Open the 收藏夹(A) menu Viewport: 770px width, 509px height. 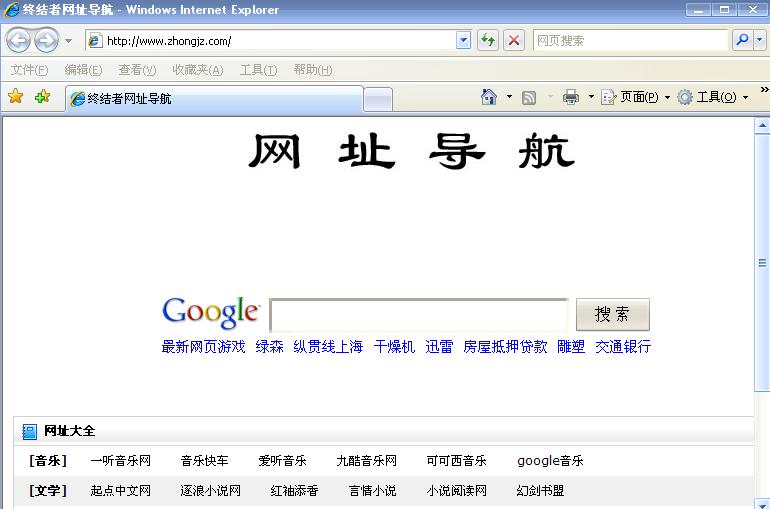[198, 70]
